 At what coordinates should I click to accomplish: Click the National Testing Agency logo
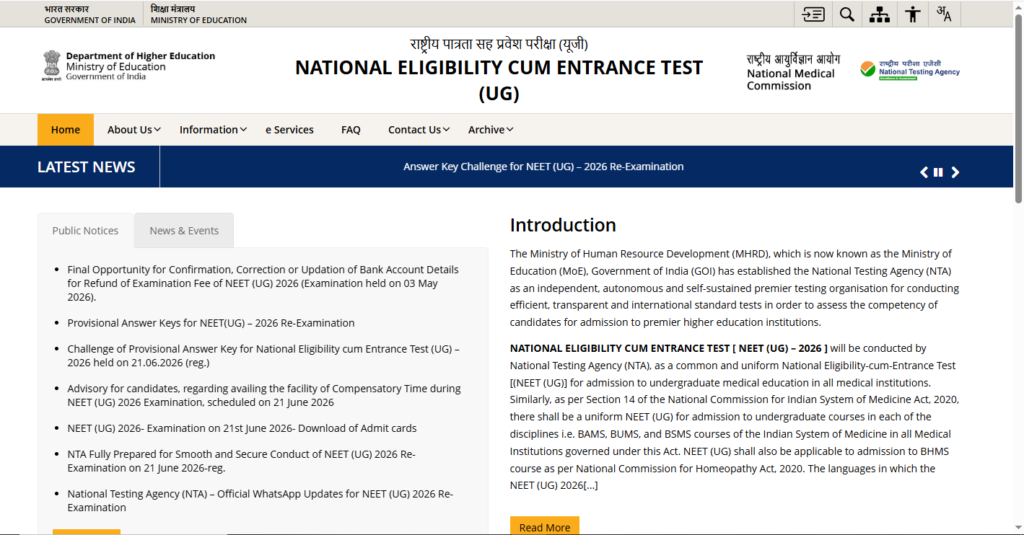[x=910, y=69]
